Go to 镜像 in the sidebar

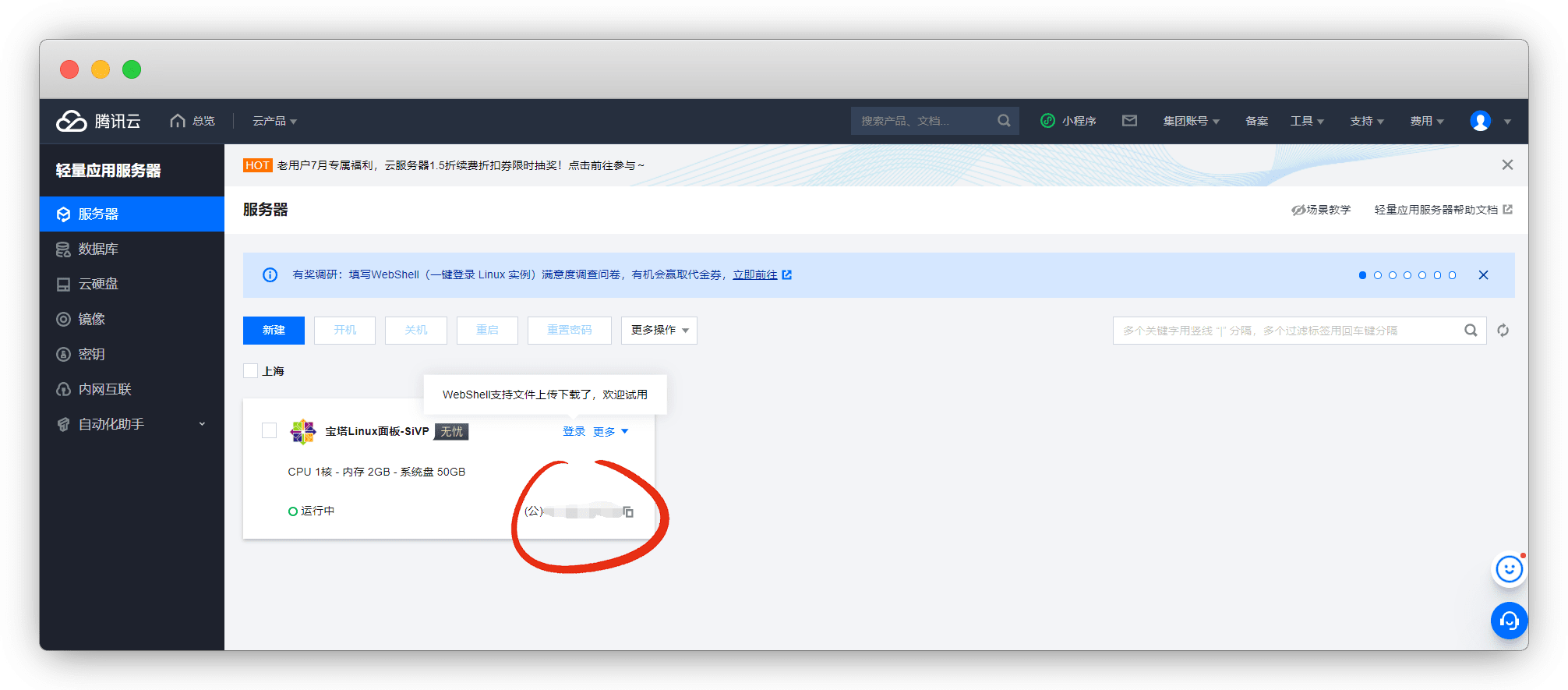tap(91, 319)
